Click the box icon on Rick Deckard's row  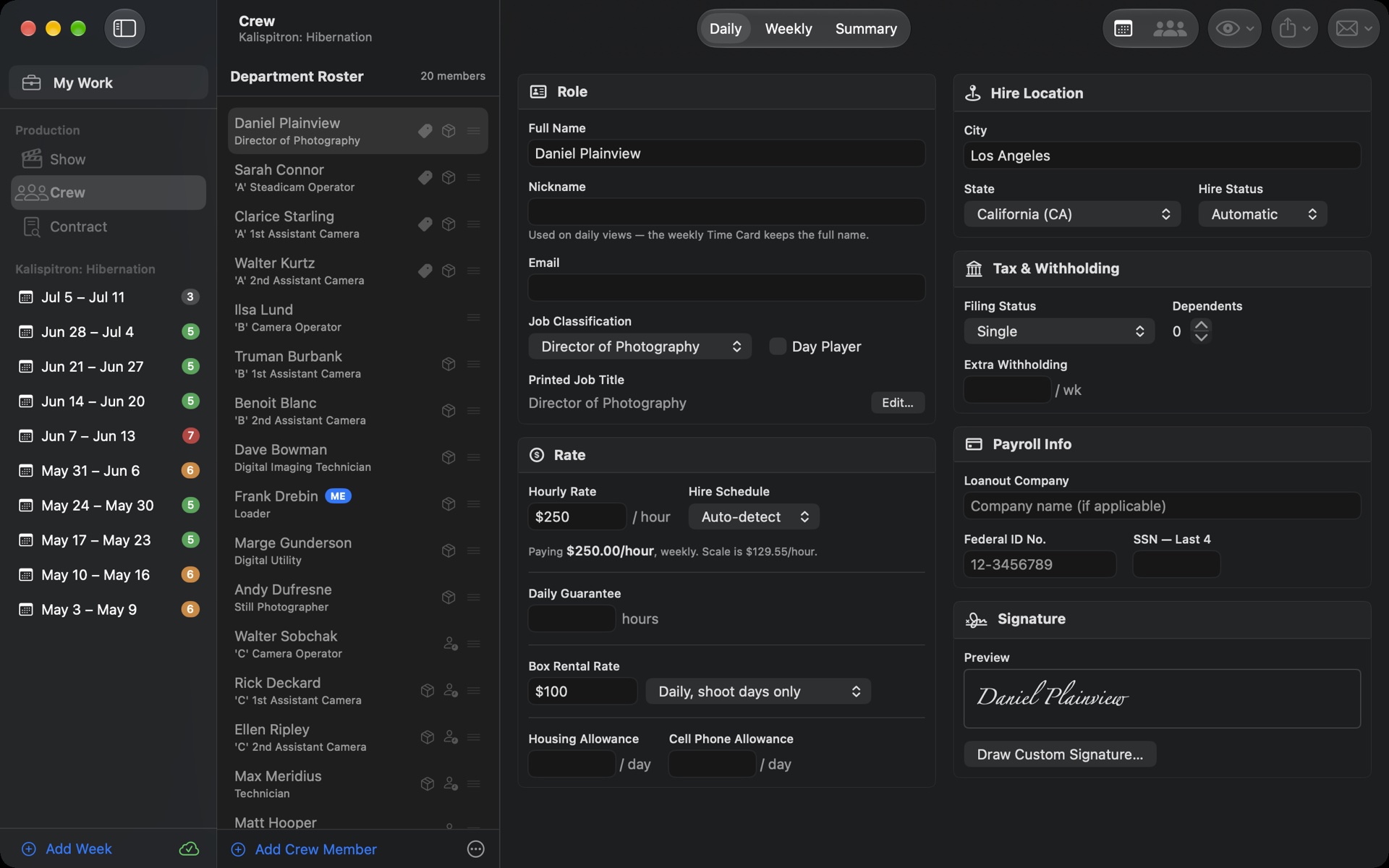click(428, 691)
